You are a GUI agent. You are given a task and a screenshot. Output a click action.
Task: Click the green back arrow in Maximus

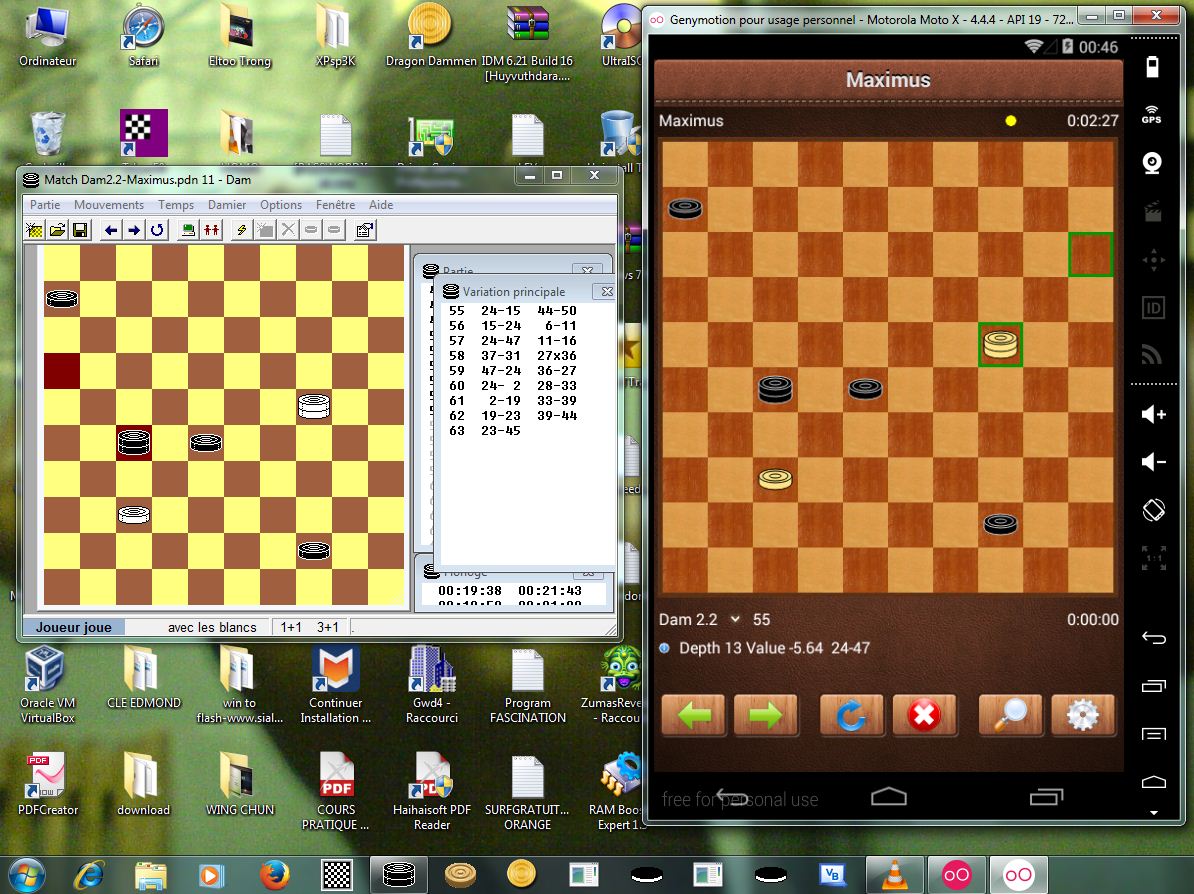click(692, 715)
